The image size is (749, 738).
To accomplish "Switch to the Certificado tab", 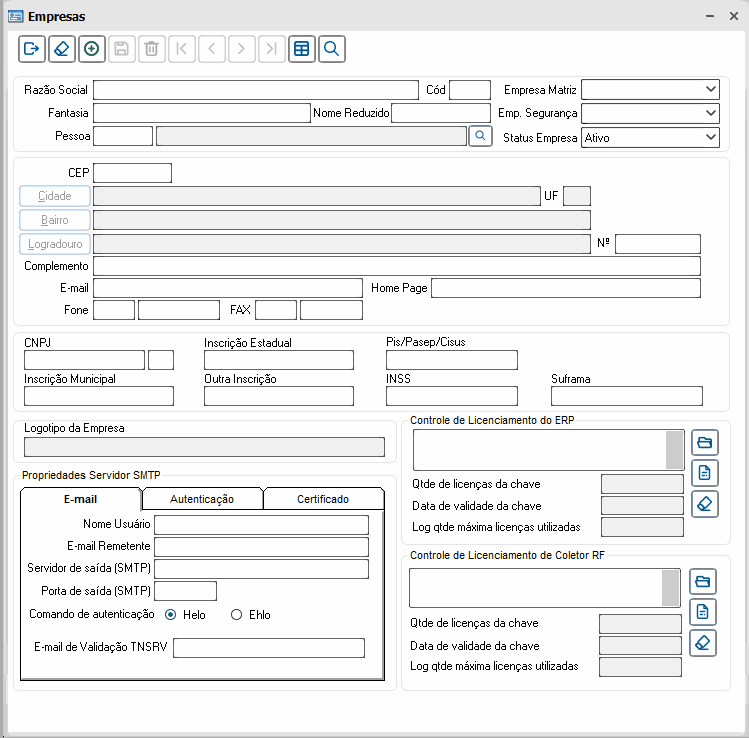I will click(322, 498).
